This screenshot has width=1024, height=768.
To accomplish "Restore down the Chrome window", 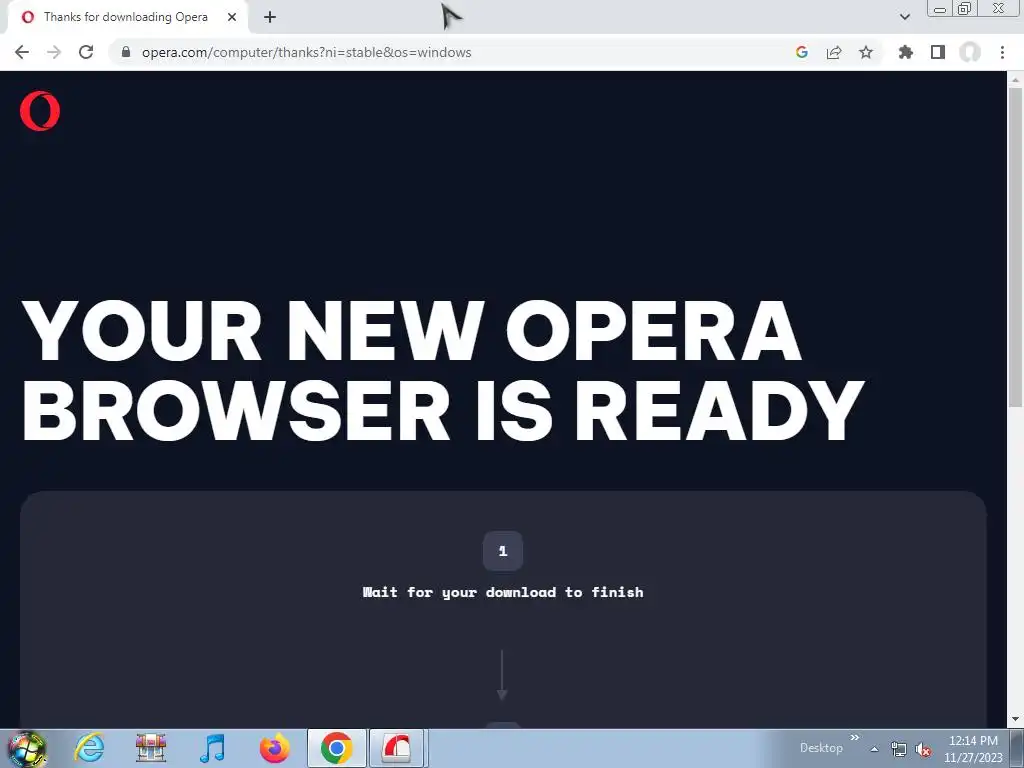I will [x=965, y=9].
